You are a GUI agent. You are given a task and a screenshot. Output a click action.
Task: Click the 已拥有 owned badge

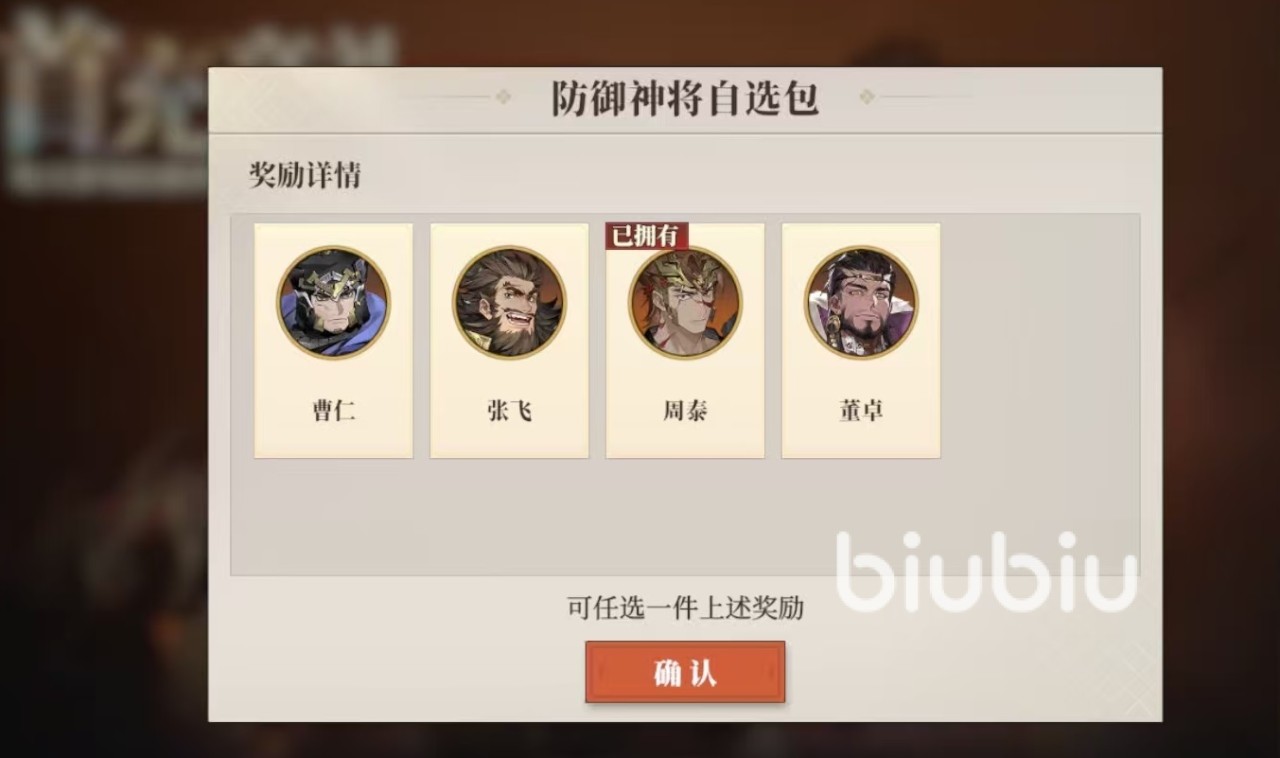(647, 236)
